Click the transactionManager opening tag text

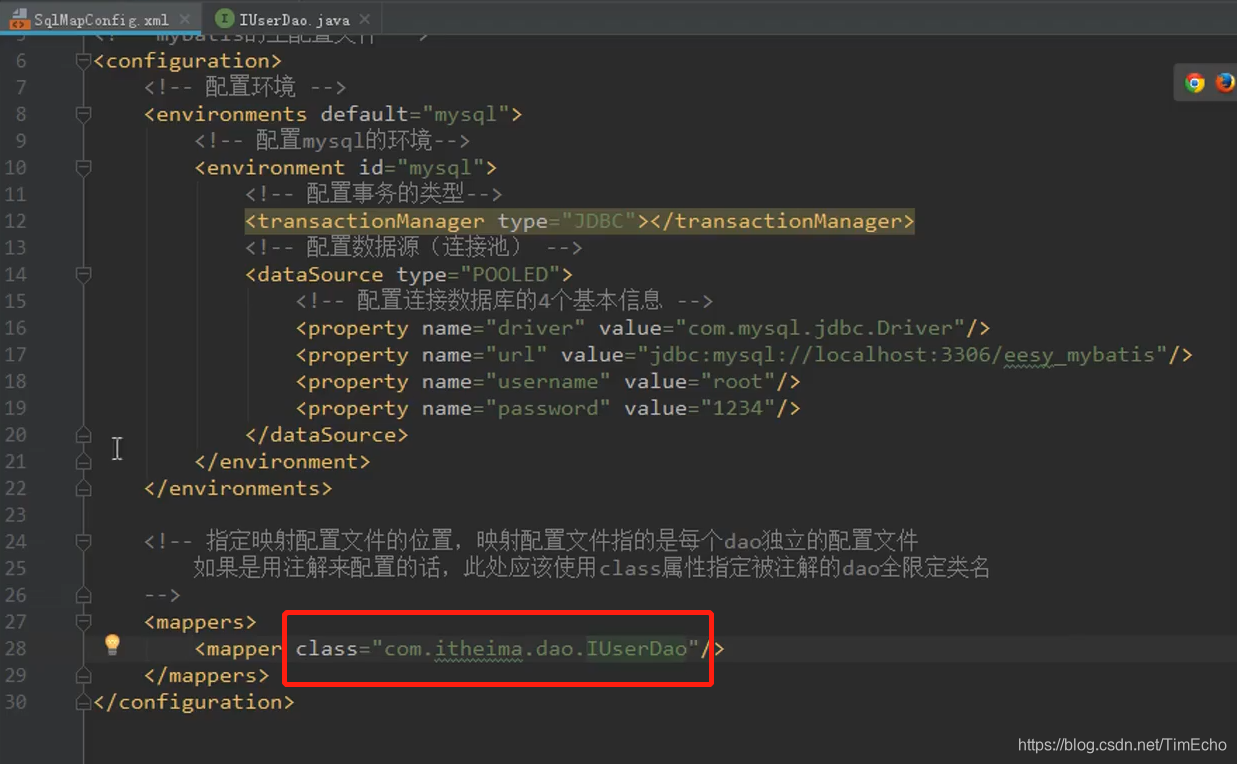click(365, 221)
